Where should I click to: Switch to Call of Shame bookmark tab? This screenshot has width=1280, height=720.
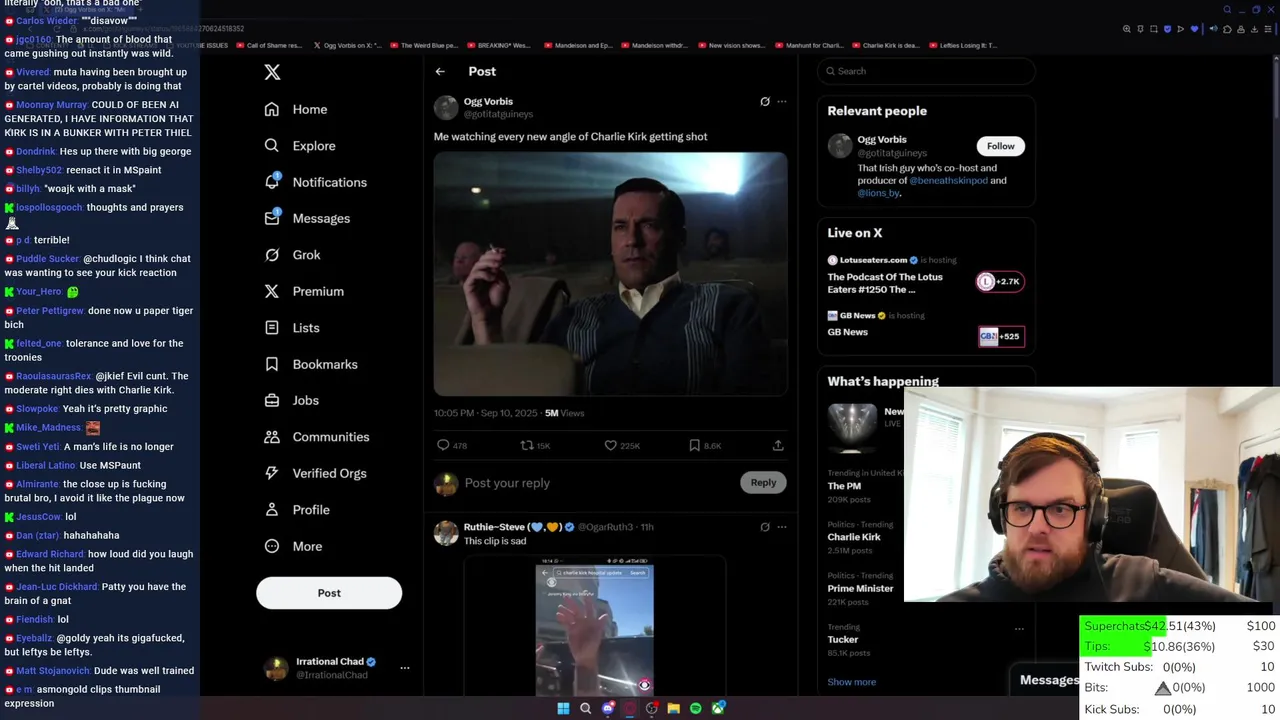click(x=268, y=45)
